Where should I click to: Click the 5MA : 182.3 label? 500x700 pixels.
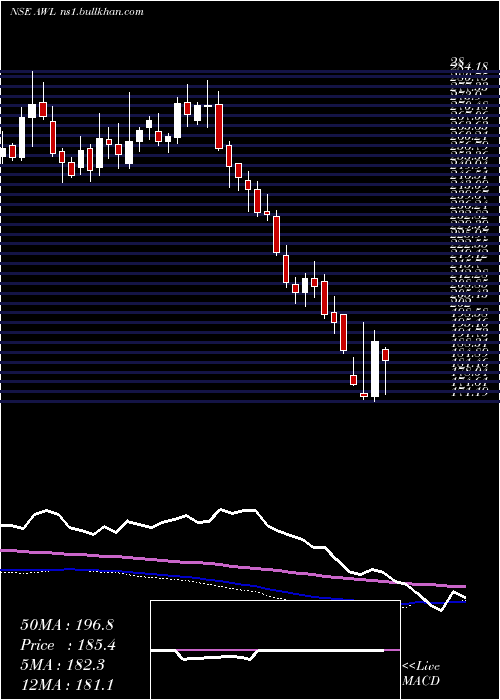(62, 665)
